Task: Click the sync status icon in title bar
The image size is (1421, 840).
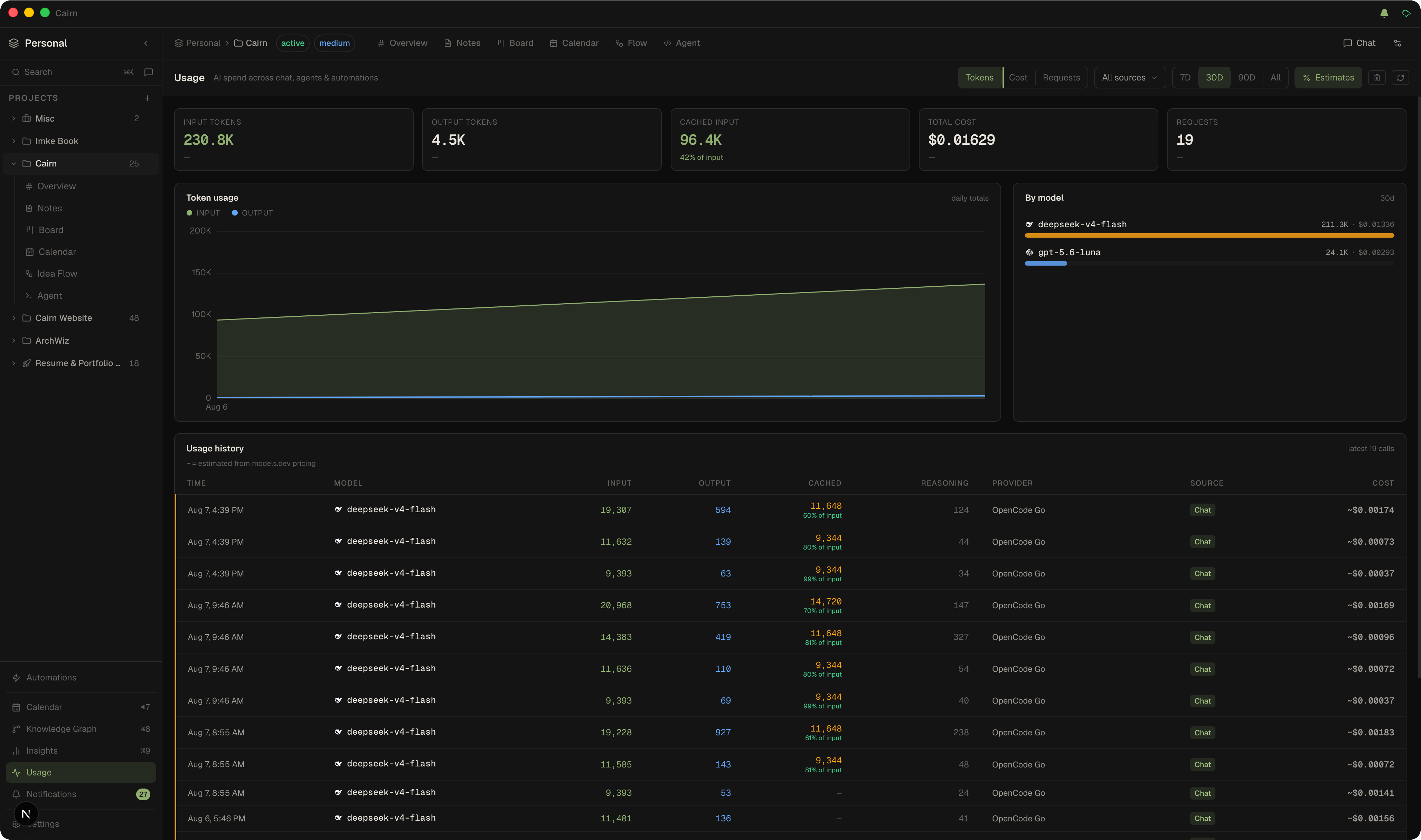Action: (1406, 13)
